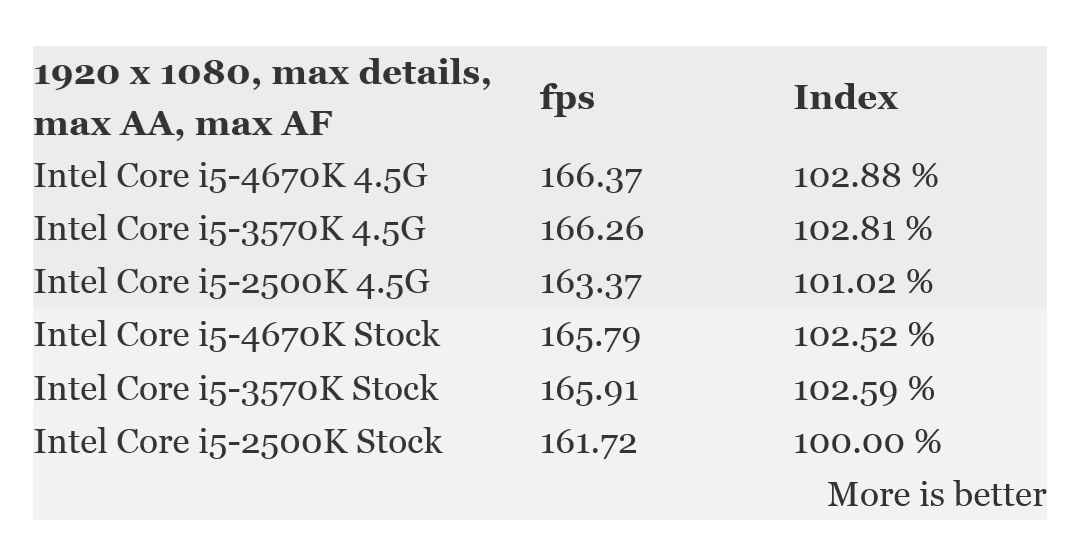Select the Intel Core i5-2500K Stock row label
Image resolution: width=1080 pixels, height=558 pixels.
point(237,441)
